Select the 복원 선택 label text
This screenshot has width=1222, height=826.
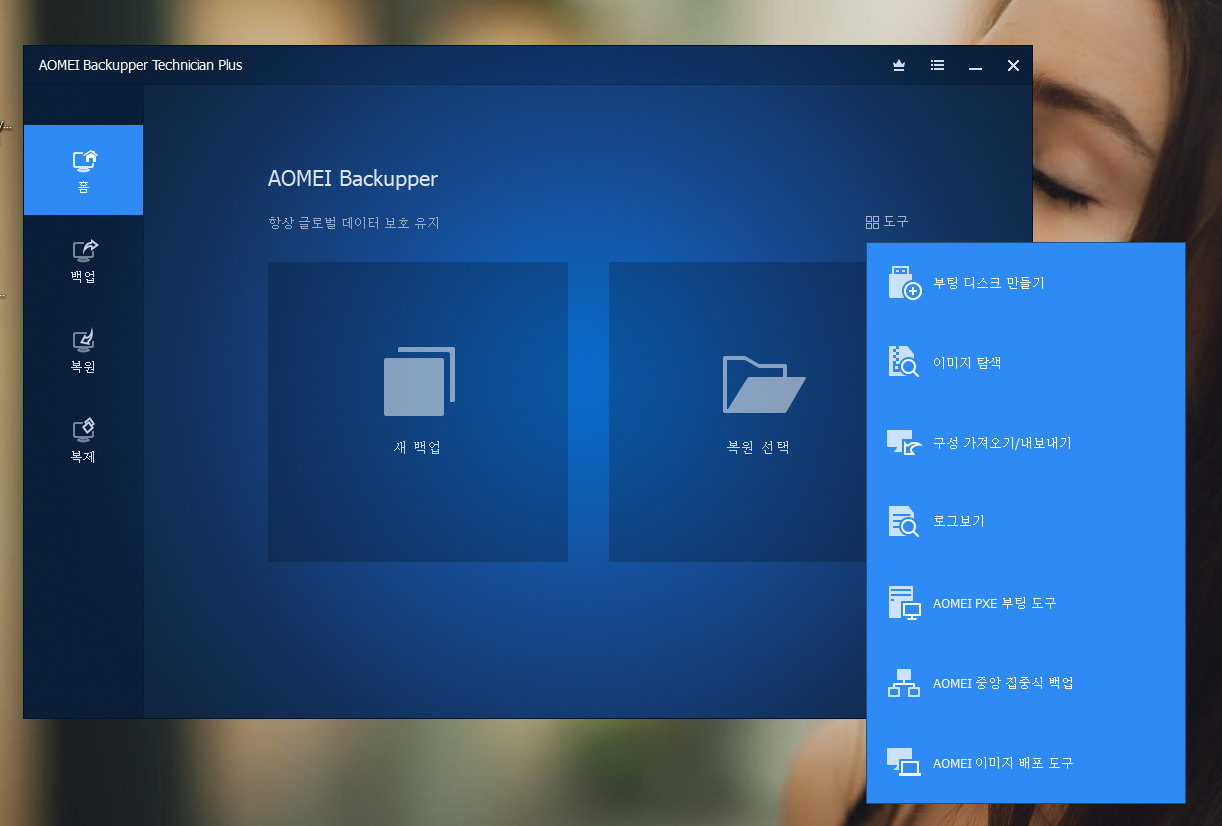(x=758, y=447)
